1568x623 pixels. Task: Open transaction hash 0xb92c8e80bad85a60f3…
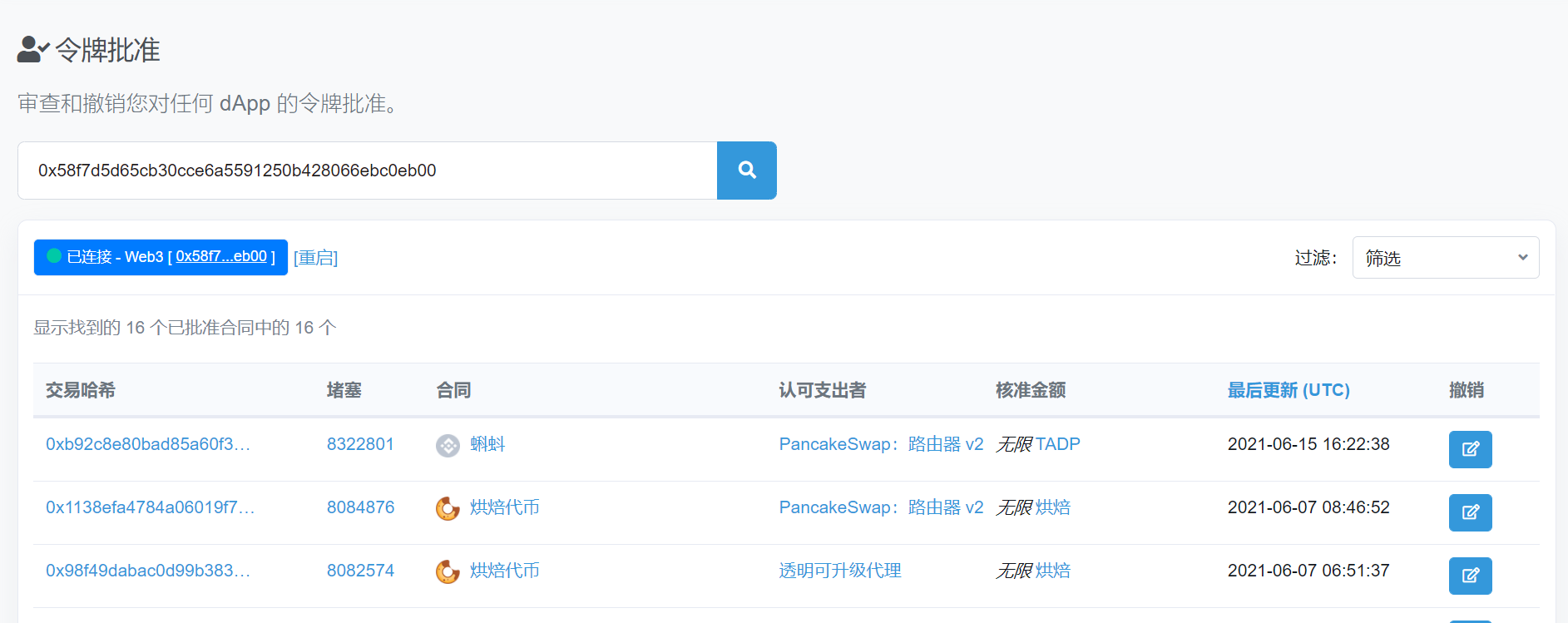click(x=147, y=444)
